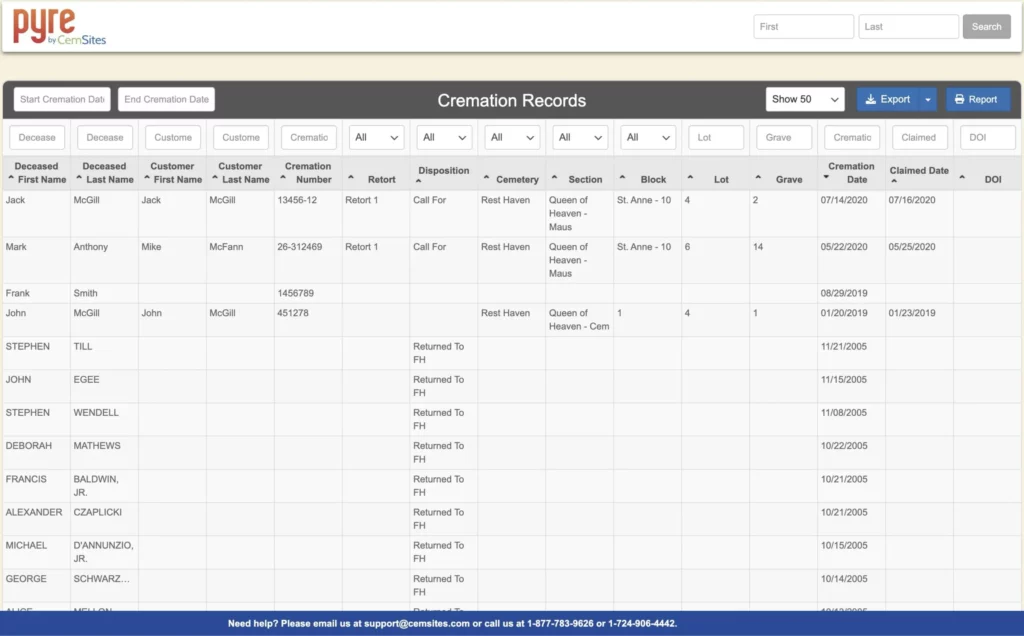Viewport: 1024px width, 636px height.
Task: Click the Deceased Last Name filter box
Action: [x=105, y=138]
